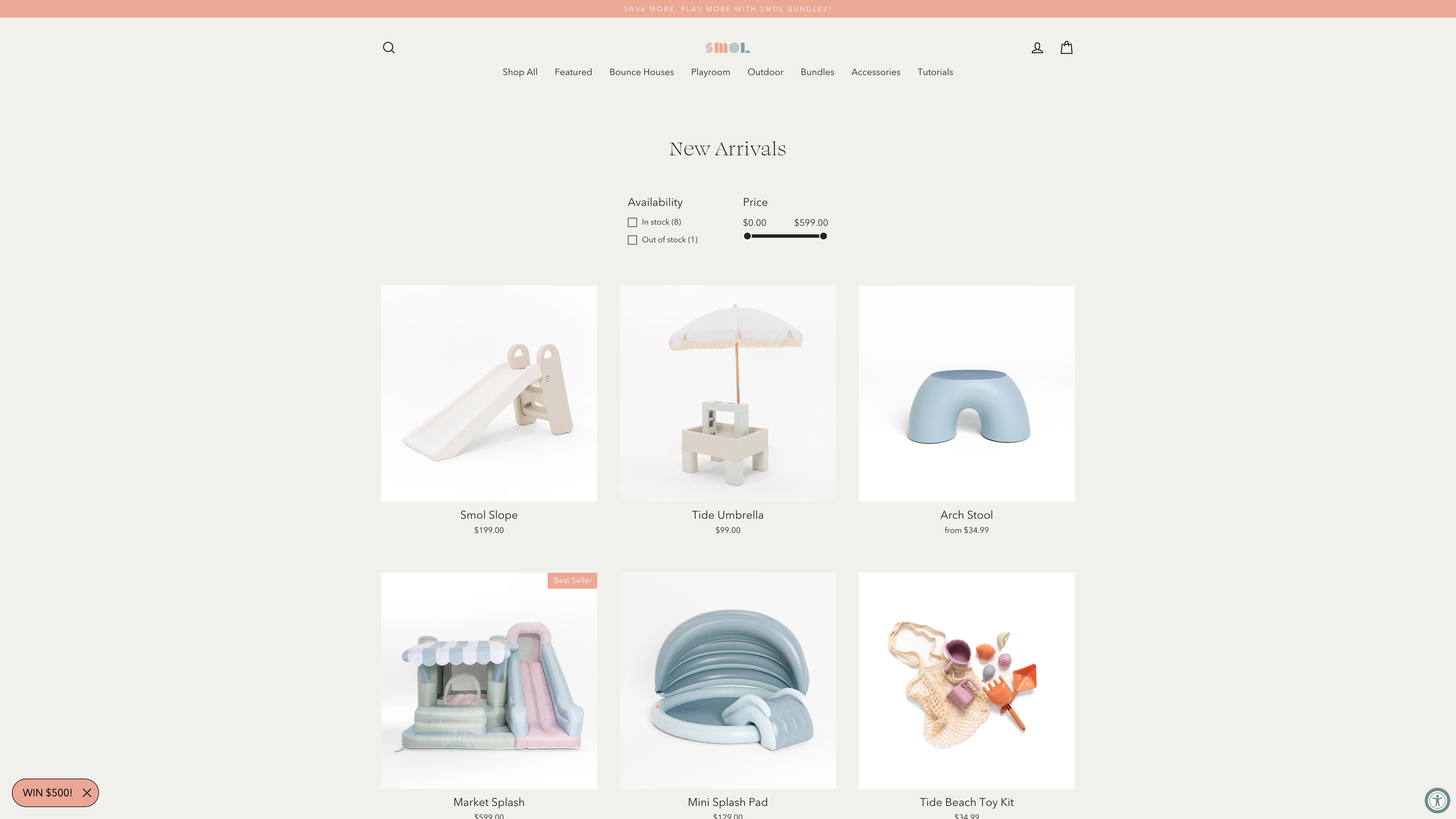The width and height of the screenshot is (1456, 819).
Task: Go to the Playroom menu item
Action: tap(710, 72)
